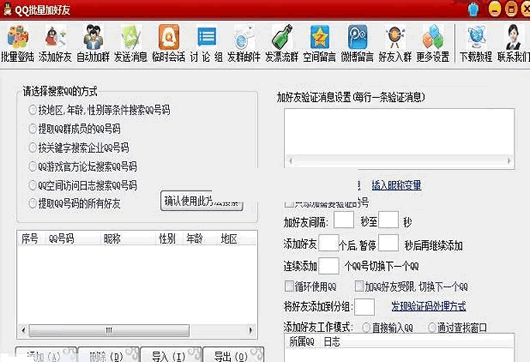Click the message box scrollbar left arrow
530x362 pixels.
[x=290, y=161]
